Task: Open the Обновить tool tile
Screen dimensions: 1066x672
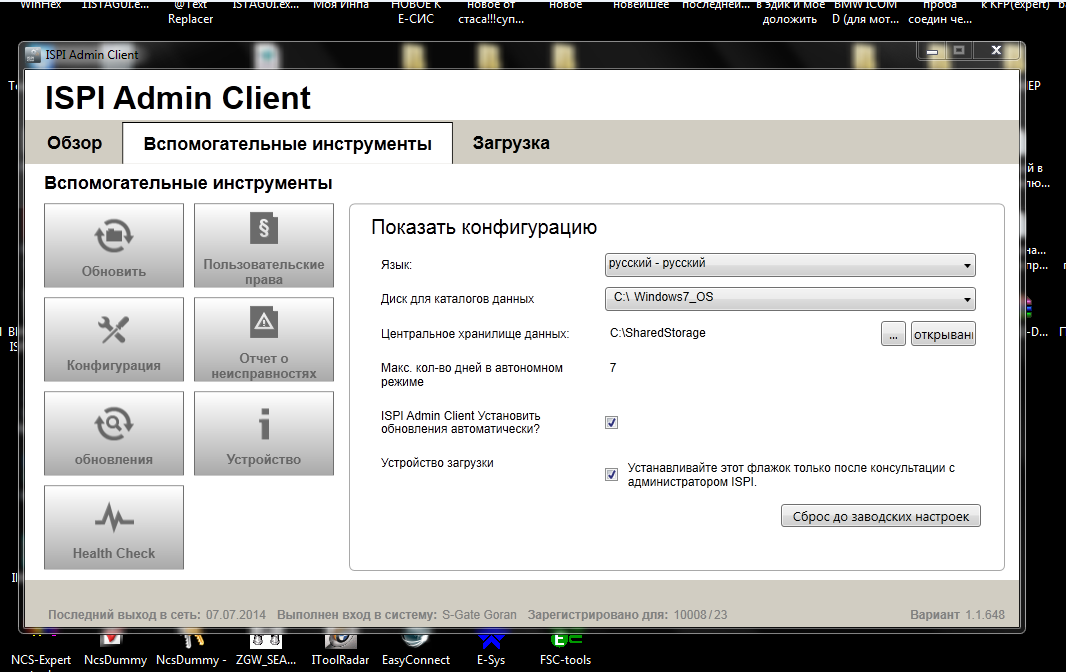Action: pos(114,246)
